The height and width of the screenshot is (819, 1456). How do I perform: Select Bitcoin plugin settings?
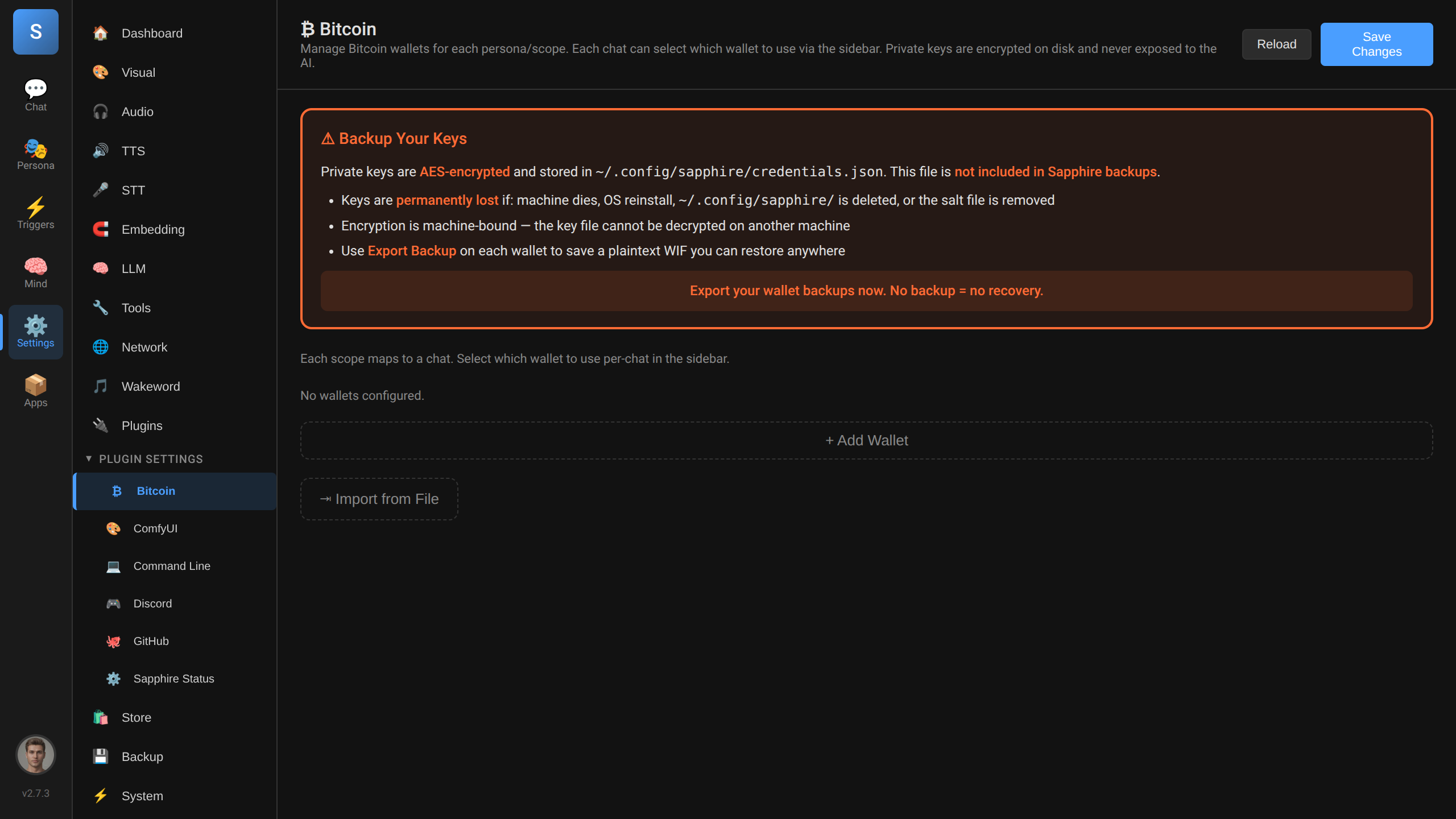pyautogui.click(x=175, y=491)
